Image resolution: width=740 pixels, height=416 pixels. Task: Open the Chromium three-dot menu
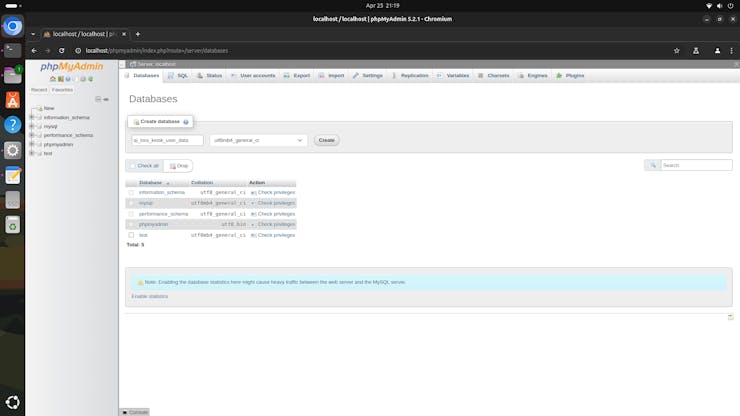(x=732, y=51)
